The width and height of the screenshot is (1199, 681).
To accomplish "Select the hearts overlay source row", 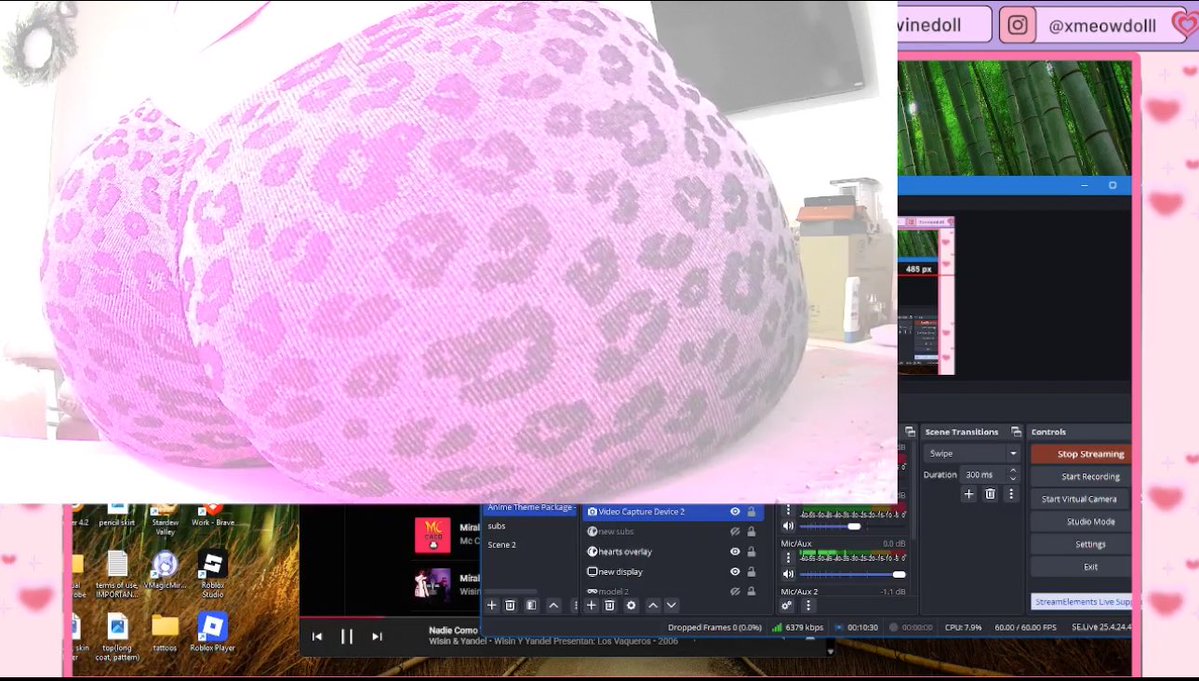I will 673,551.
